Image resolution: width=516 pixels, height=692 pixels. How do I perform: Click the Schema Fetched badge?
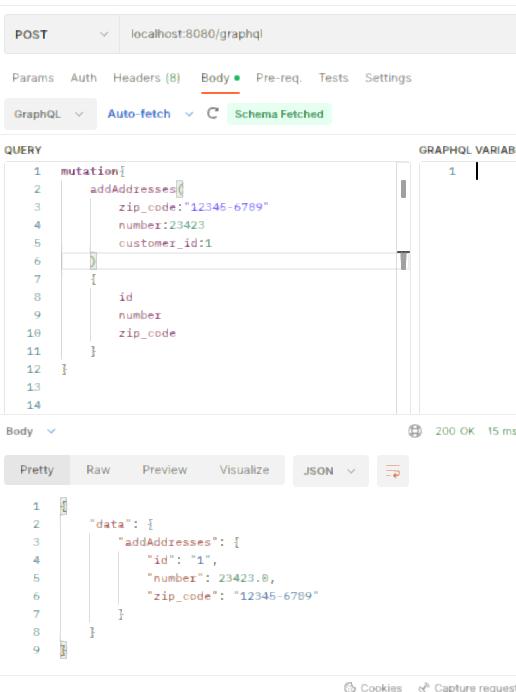[279, 114]
